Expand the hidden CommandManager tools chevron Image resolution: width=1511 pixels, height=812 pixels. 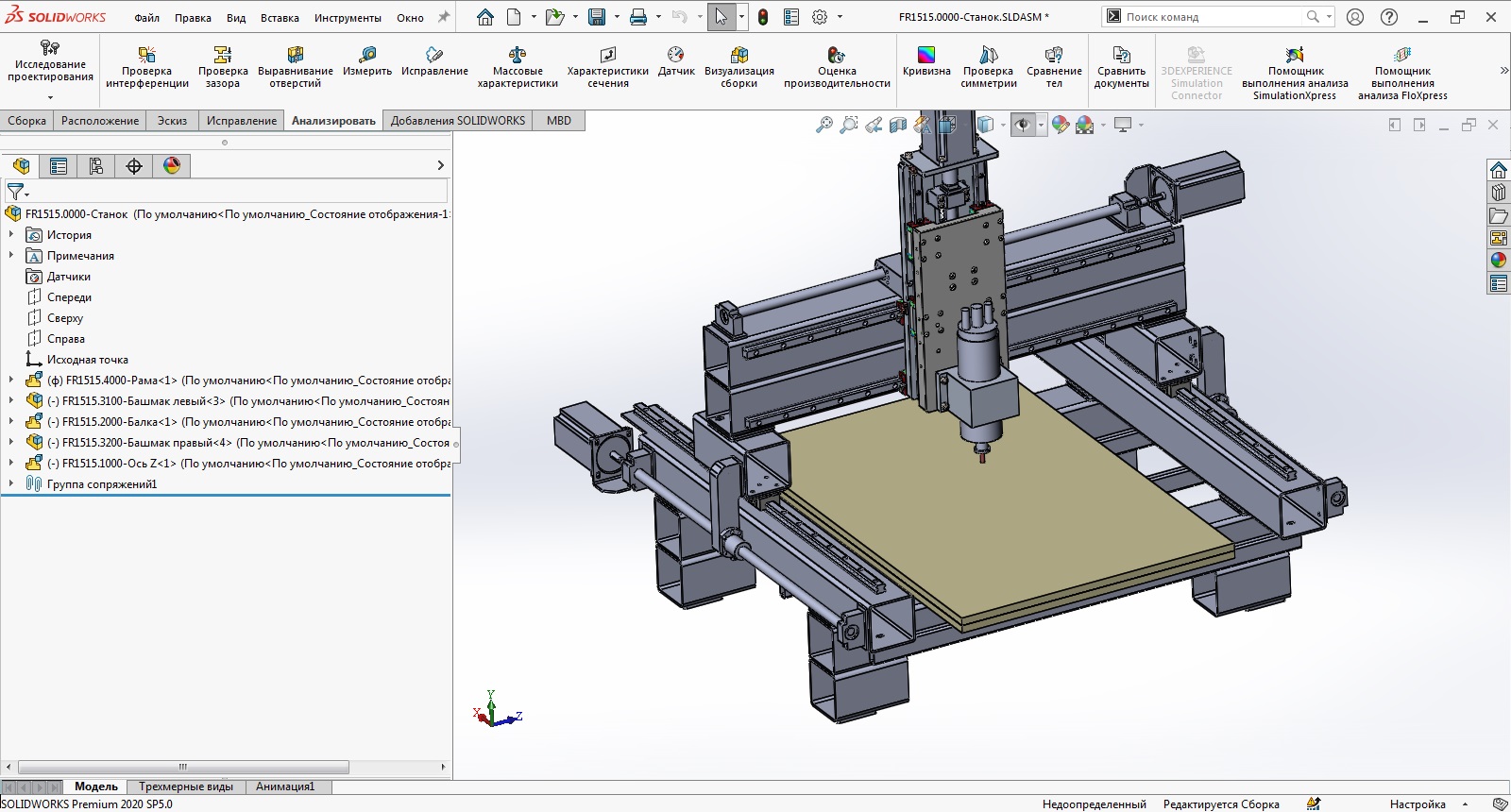coord(1503,71)
